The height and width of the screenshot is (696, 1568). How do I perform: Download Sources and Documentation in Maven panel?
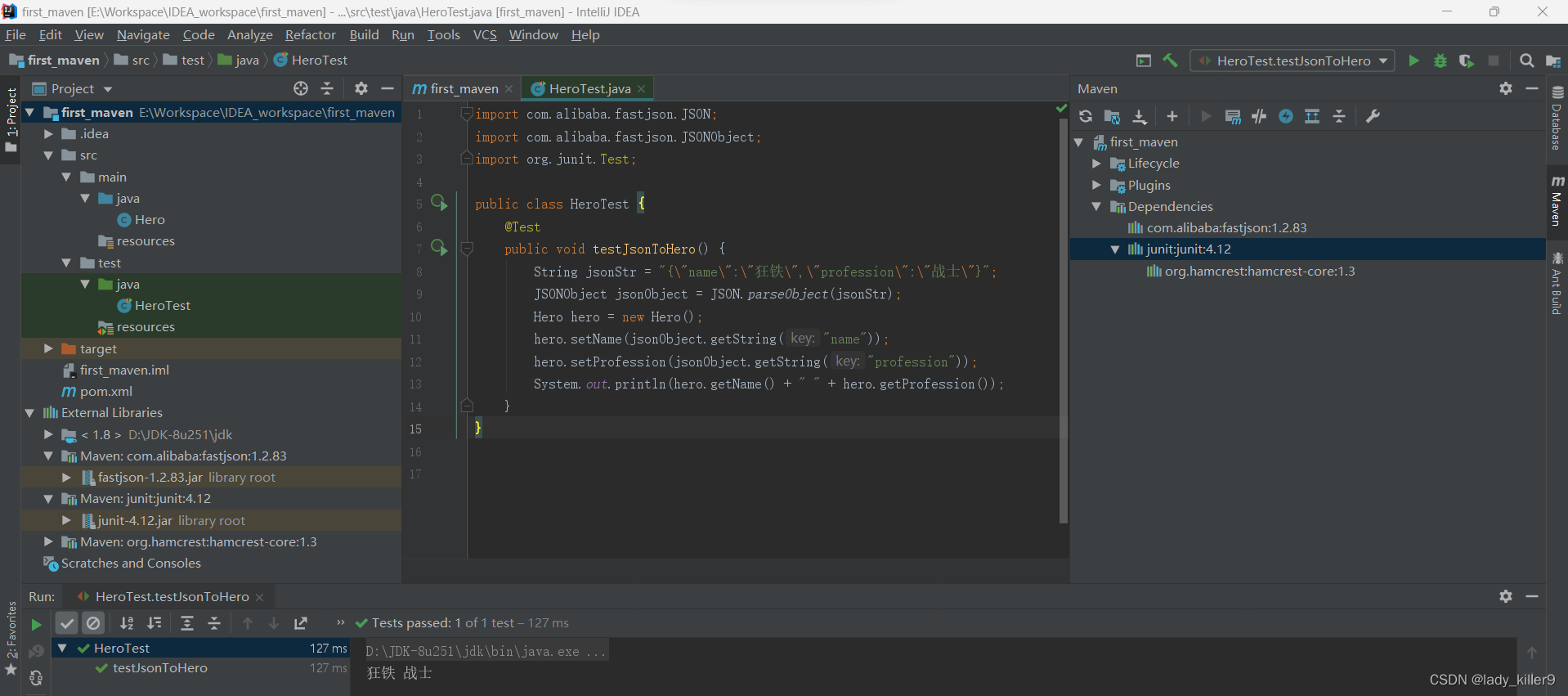pyautogui.click(x=1140, y=116)
